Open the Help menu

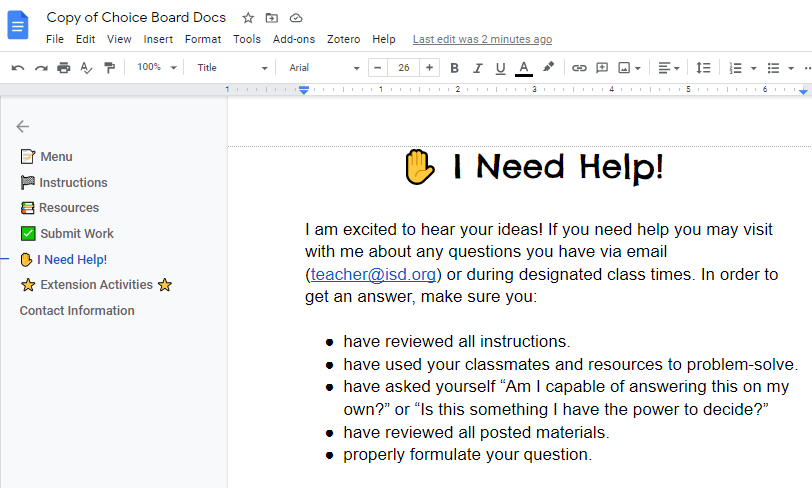click(x=384, y=39)
